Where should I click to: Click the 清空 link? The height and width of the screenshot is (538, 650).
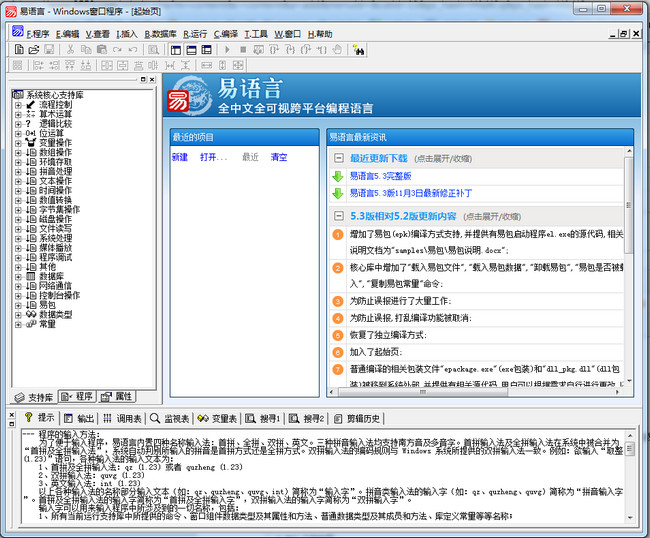(x=279, y=157)
